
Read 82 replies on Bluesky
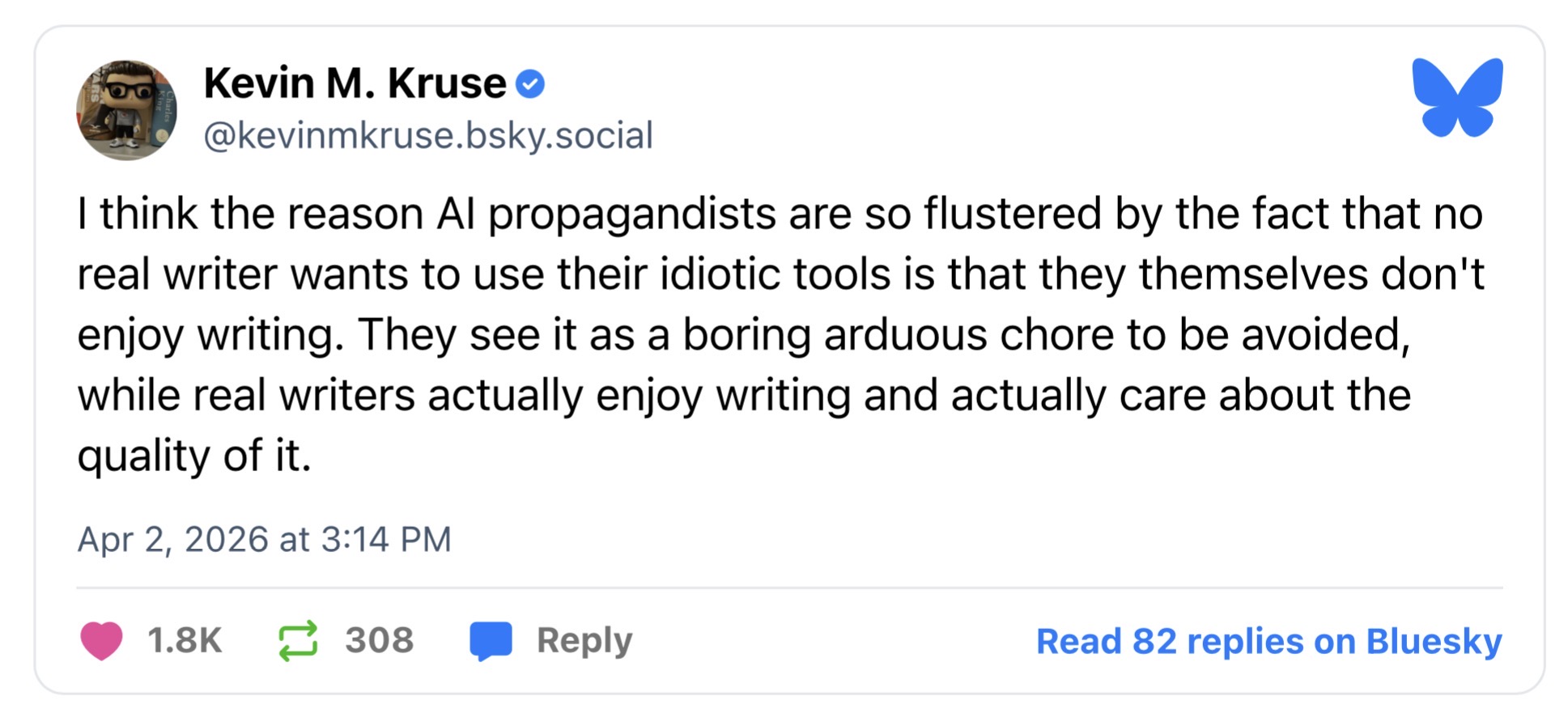(1268, 641)
